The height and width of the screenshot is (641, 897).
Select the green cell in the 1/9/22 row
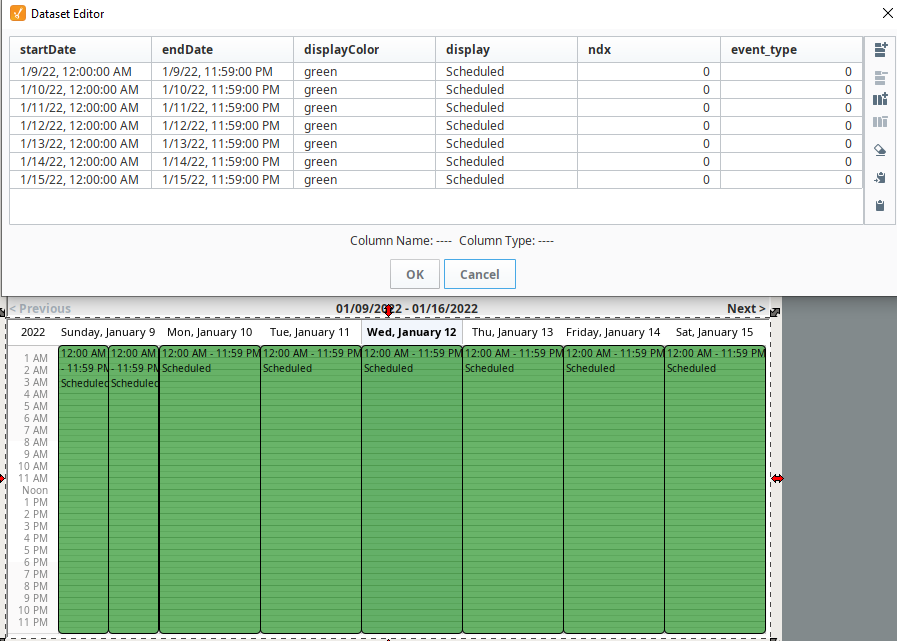[x=364, y=72]
